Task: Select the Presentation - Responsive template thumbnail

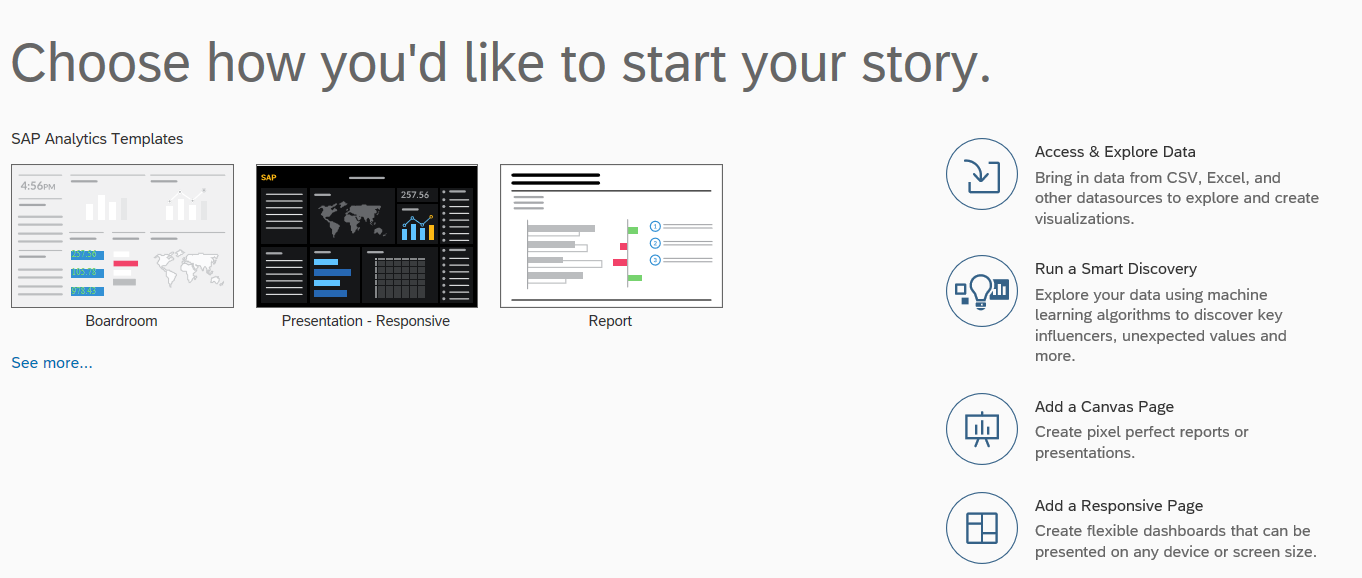Action: [366, 236]
